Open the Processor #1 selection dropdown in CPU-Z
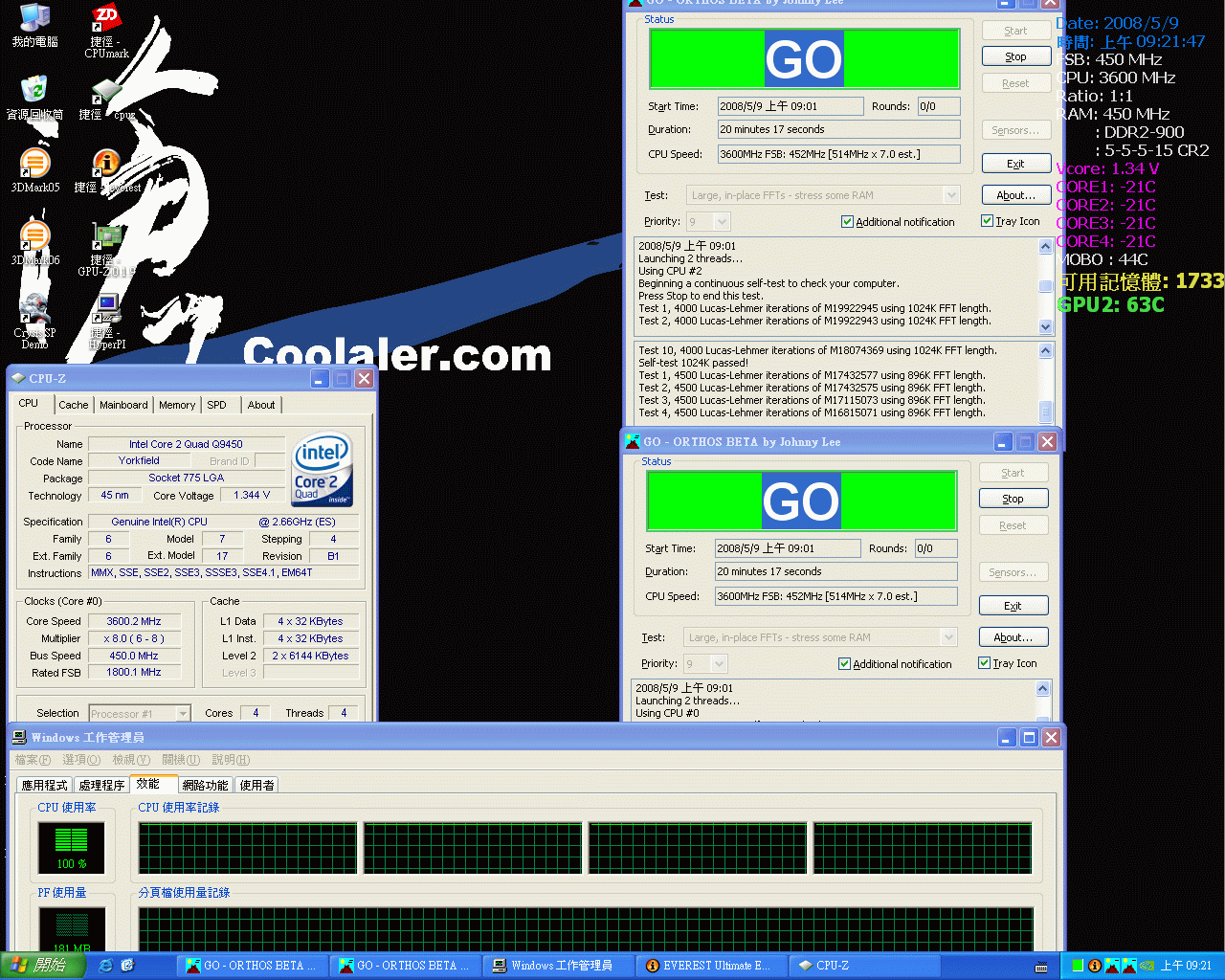This screenshot has height=980, width=1225. coord(140,713)
